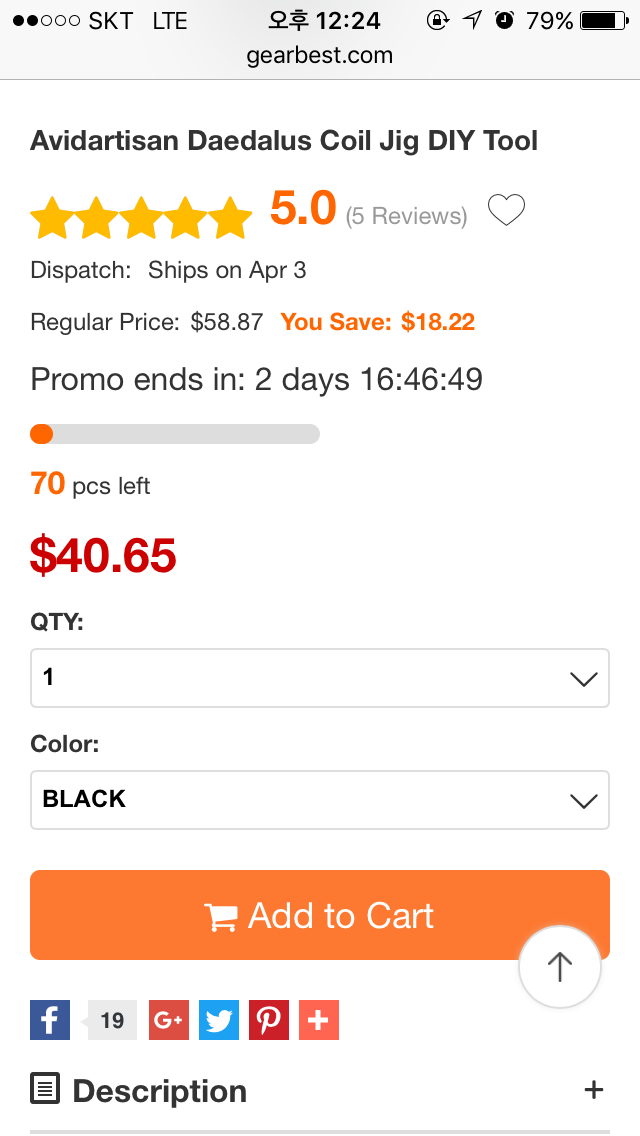Tap the shopping cart icon
This screenshot has height=1136, width=640.
221,917
